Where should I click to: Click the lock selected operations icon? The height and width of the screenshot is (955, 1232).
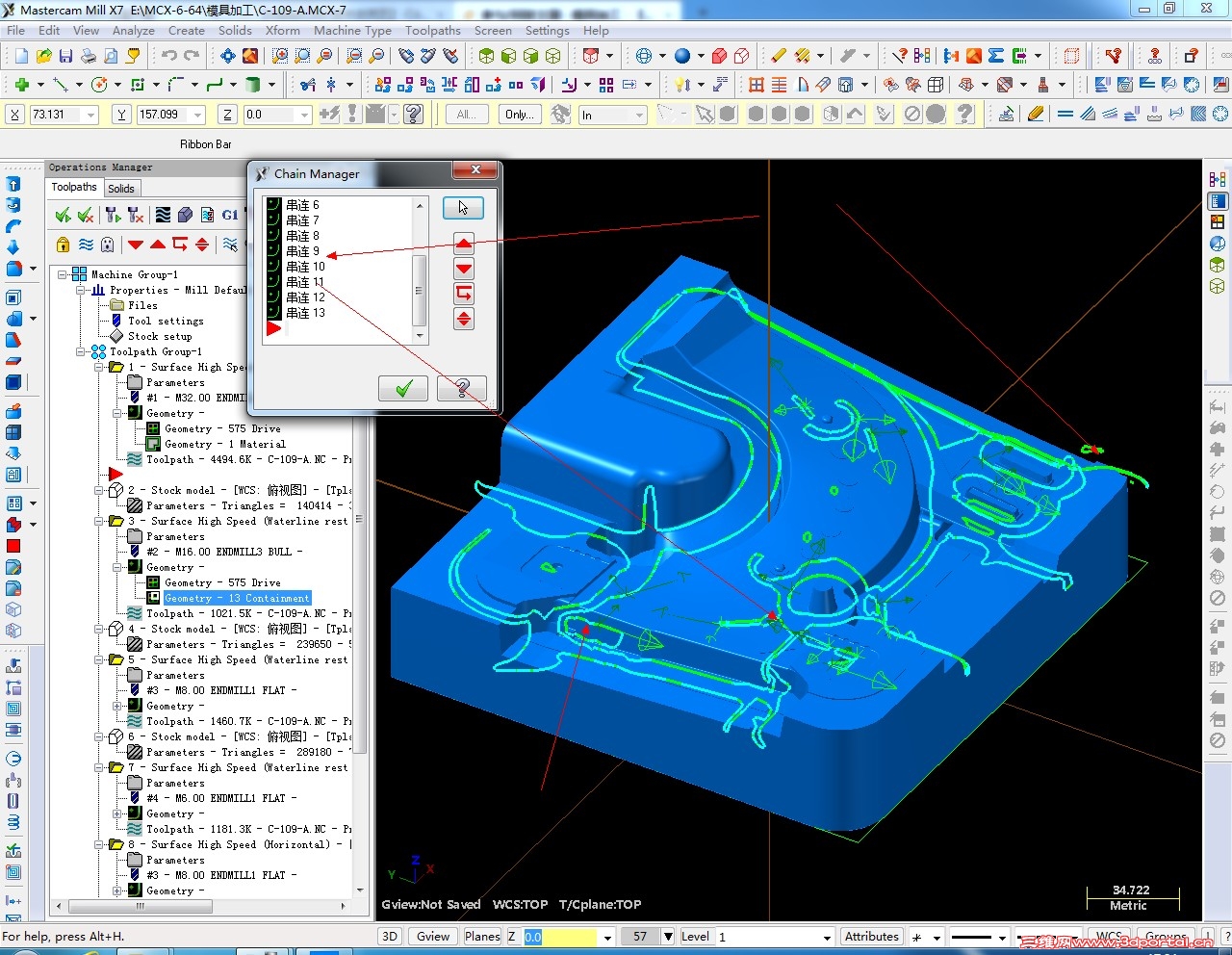coord(64,245)
